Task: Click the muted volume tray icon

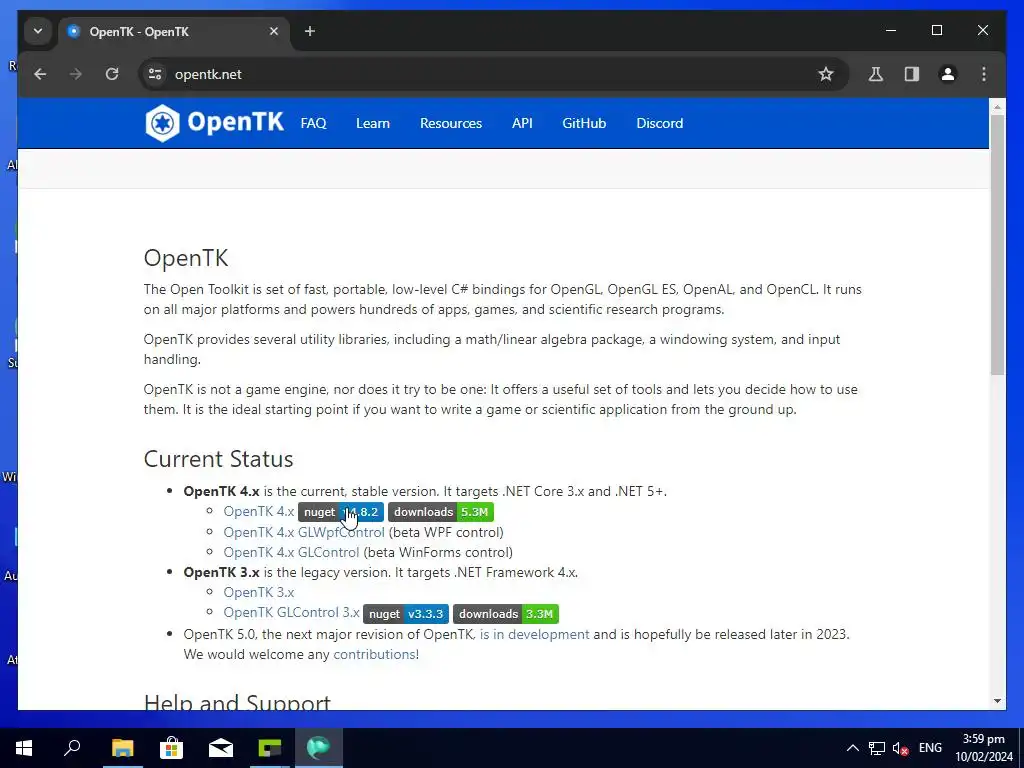Action: point(901,748)
